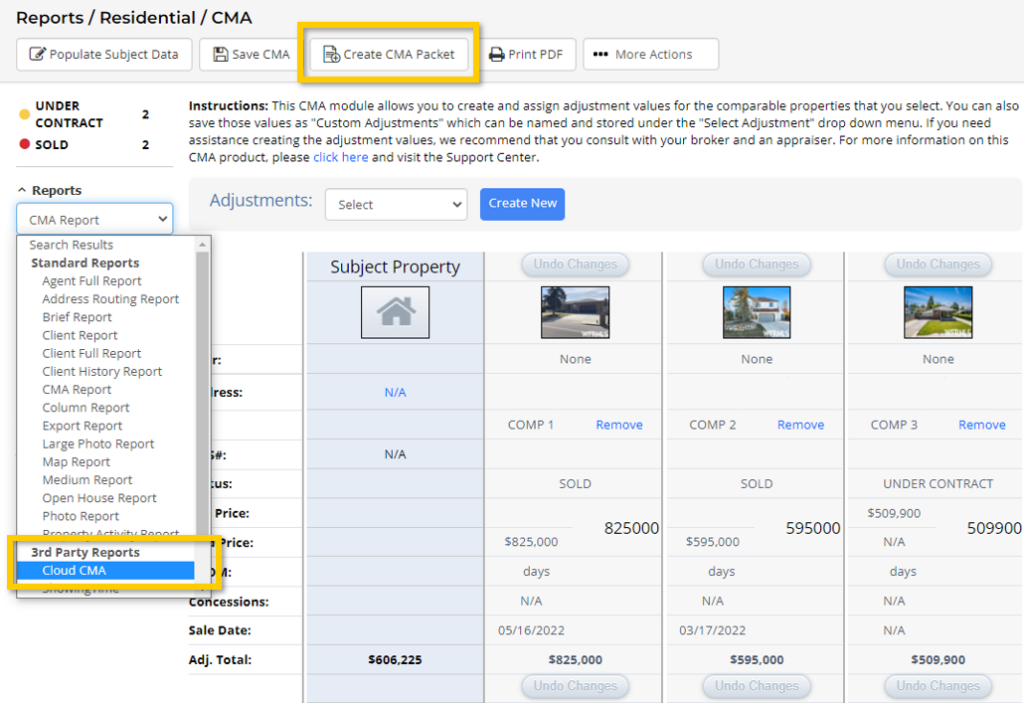Open the COMP 3 property photo

tap(938, 312)
